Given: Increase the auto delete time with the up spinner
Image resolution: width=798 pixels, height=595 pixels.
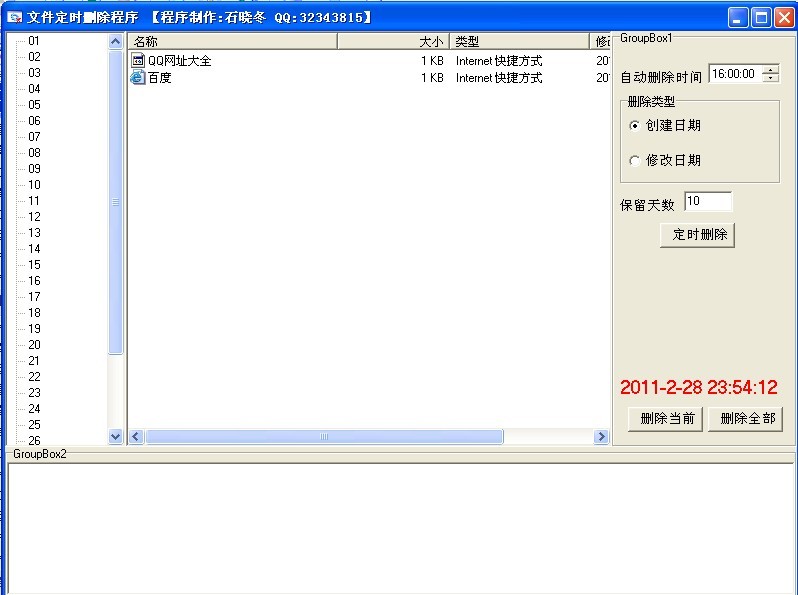Looking at the screenshot, I should [771, 70].
